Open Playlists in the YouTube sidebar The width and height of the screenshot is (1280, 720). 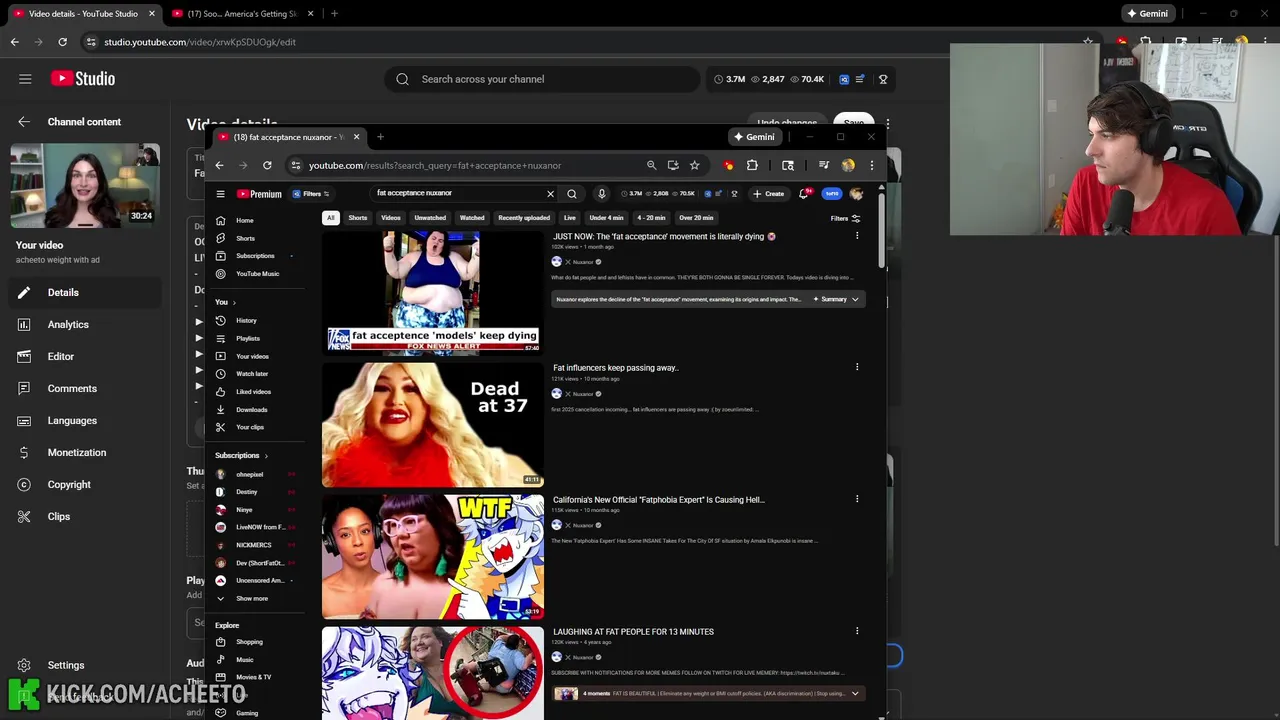[247, 338]
